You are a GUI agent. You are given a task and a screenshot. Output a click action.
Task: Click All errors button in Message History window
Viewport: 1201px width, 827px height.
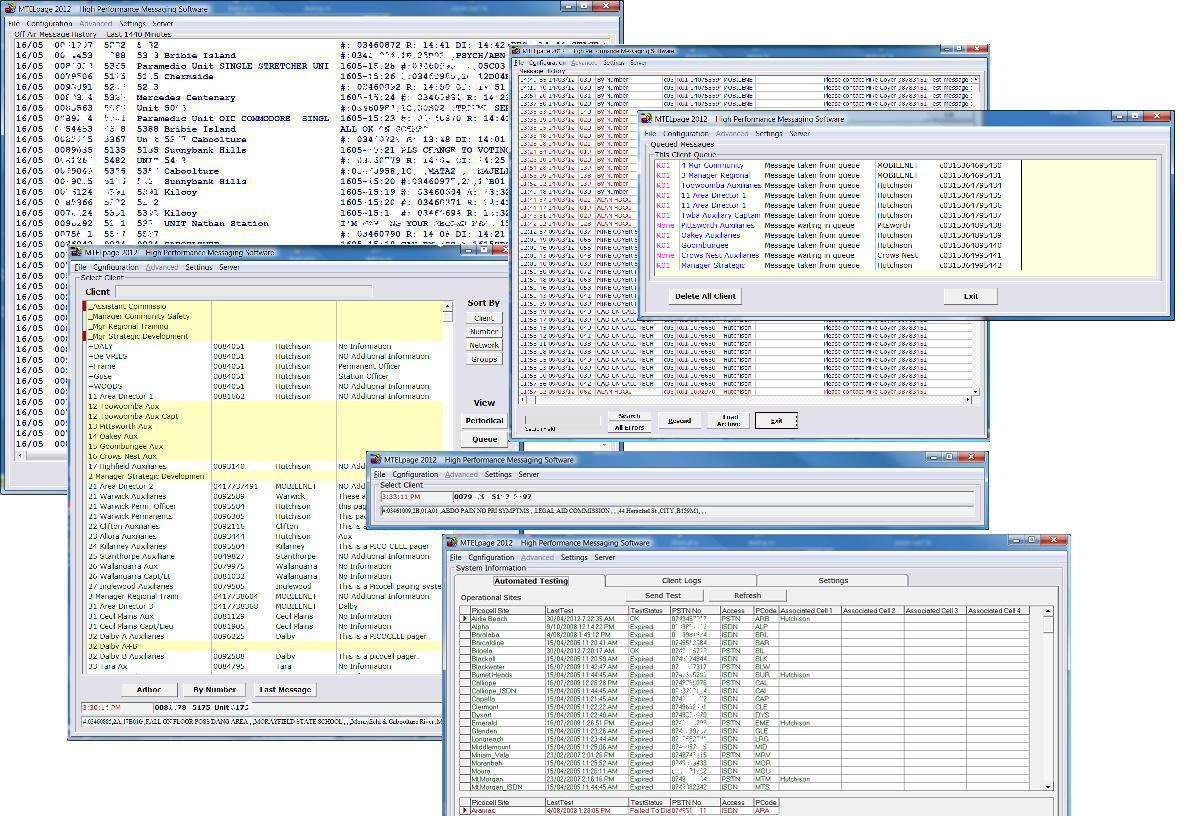(x=628, y=426)
